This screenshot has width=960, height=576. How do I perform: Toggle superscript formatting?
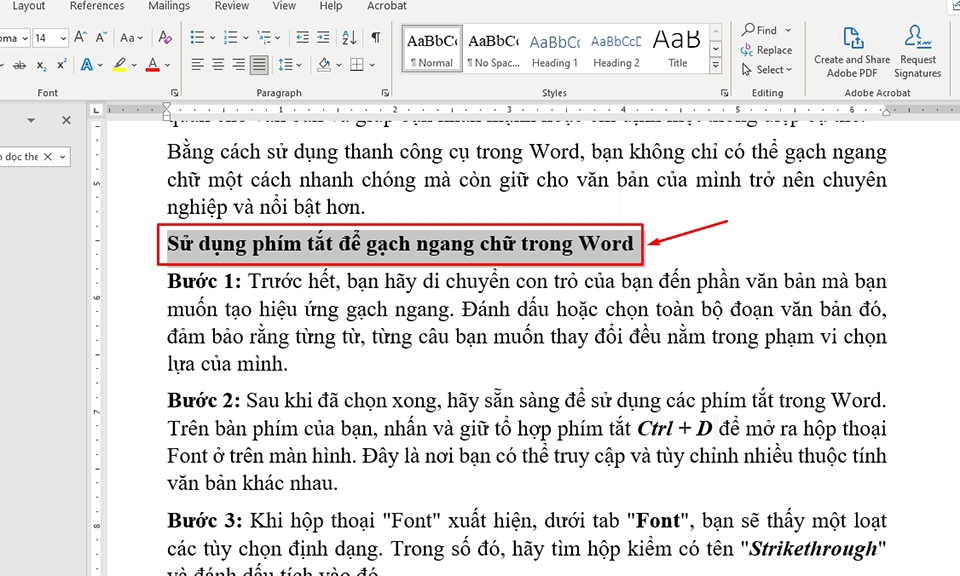point(61,65)
